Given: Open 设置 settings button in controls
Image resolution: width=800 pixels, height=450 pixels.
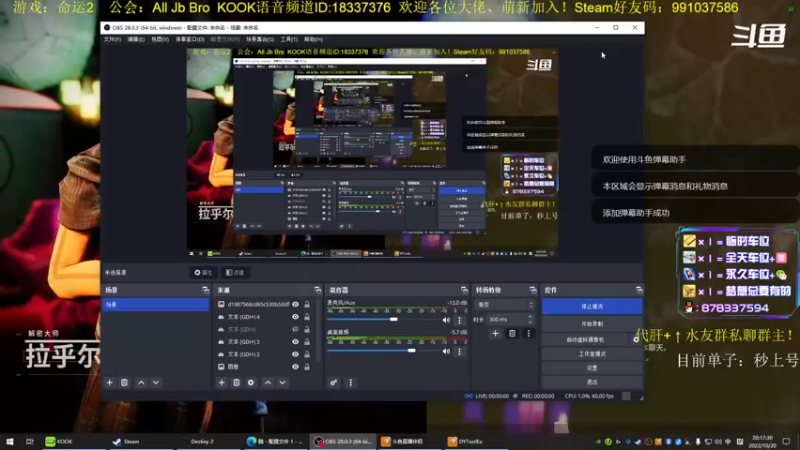Looking at the screenshot, I should tap(592, 368).
